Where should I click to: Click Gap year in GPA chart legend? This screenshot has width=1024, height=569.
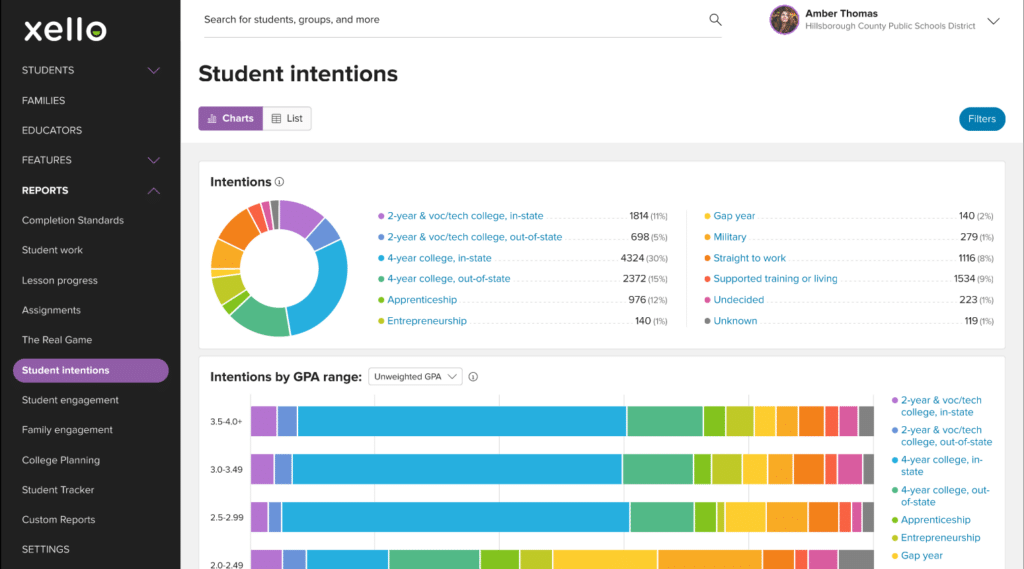[x=921, y=556]
